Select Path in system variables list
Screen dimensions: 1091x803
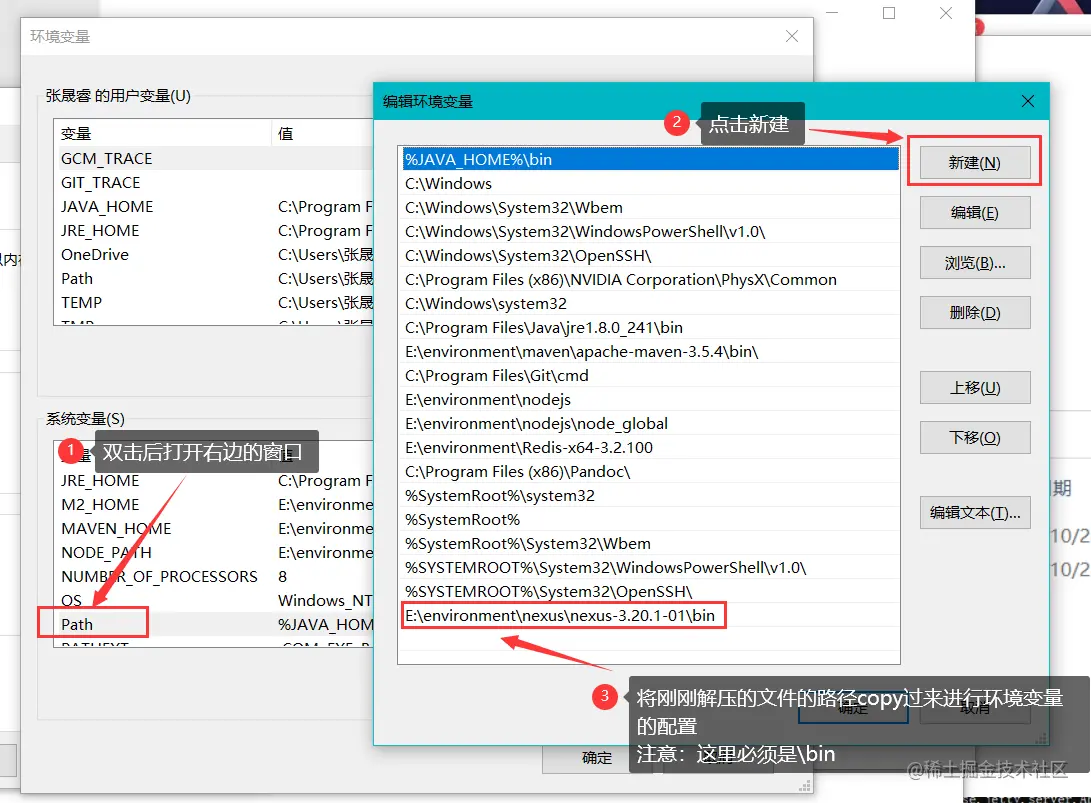(x=214, y=625)
